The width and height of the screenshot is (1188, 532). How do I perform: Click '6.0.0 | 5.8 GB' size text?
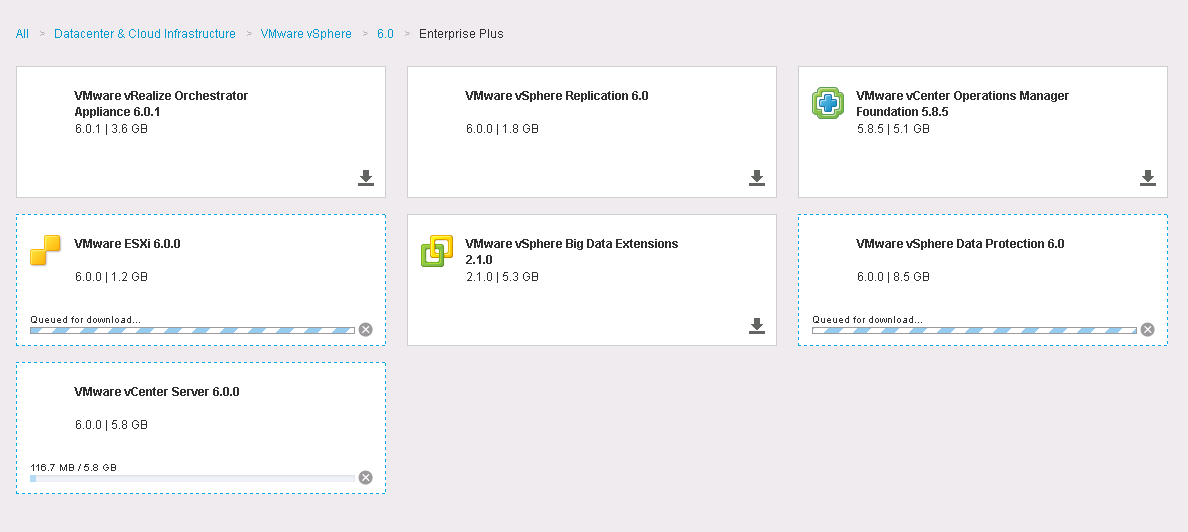[111, 424]
